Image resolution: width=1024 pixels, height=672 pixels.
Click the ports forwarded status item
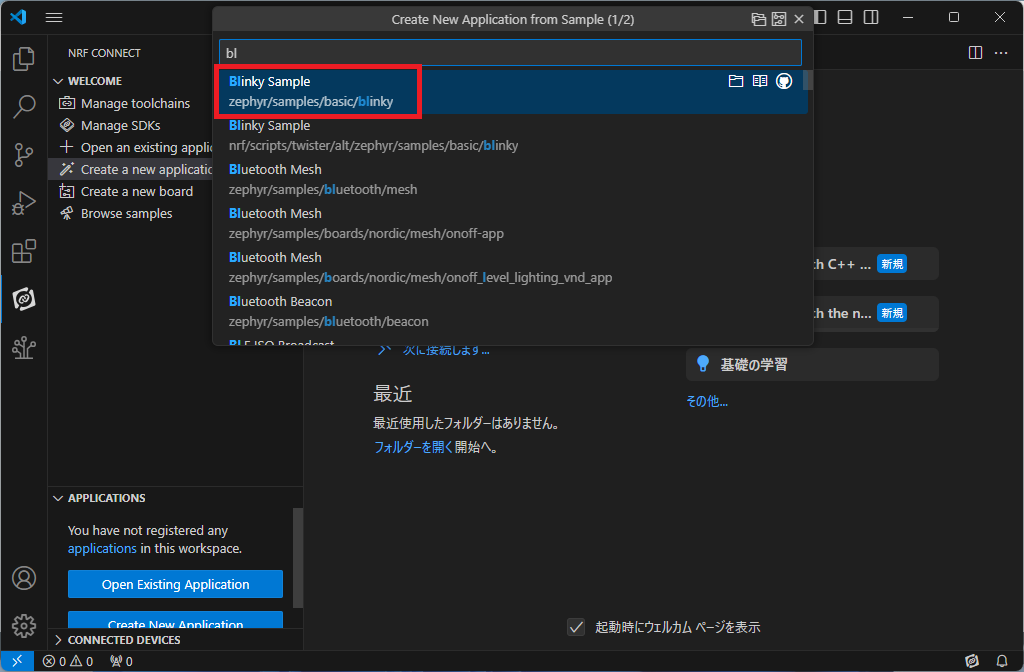tap(121, 661)
